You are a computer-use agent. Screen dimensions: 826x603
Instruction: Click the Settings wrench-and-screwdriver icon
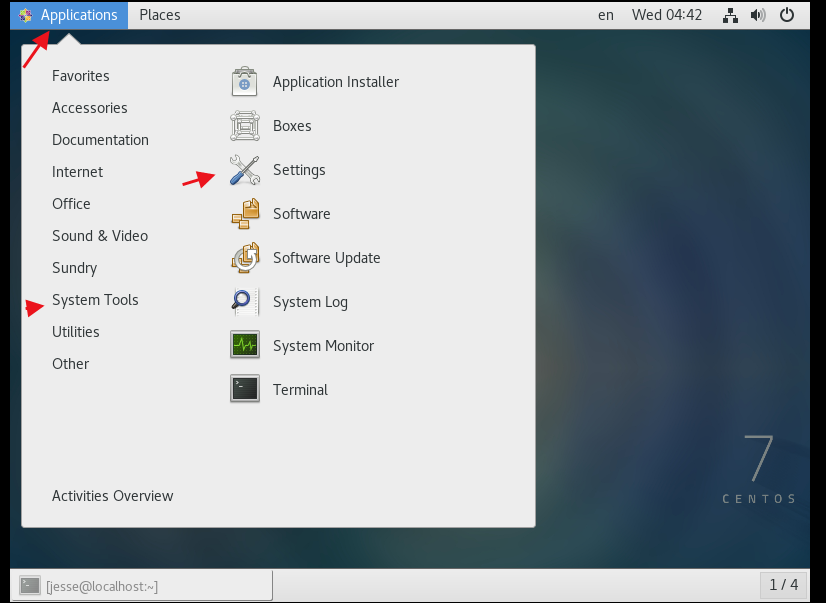coord(244,170)
